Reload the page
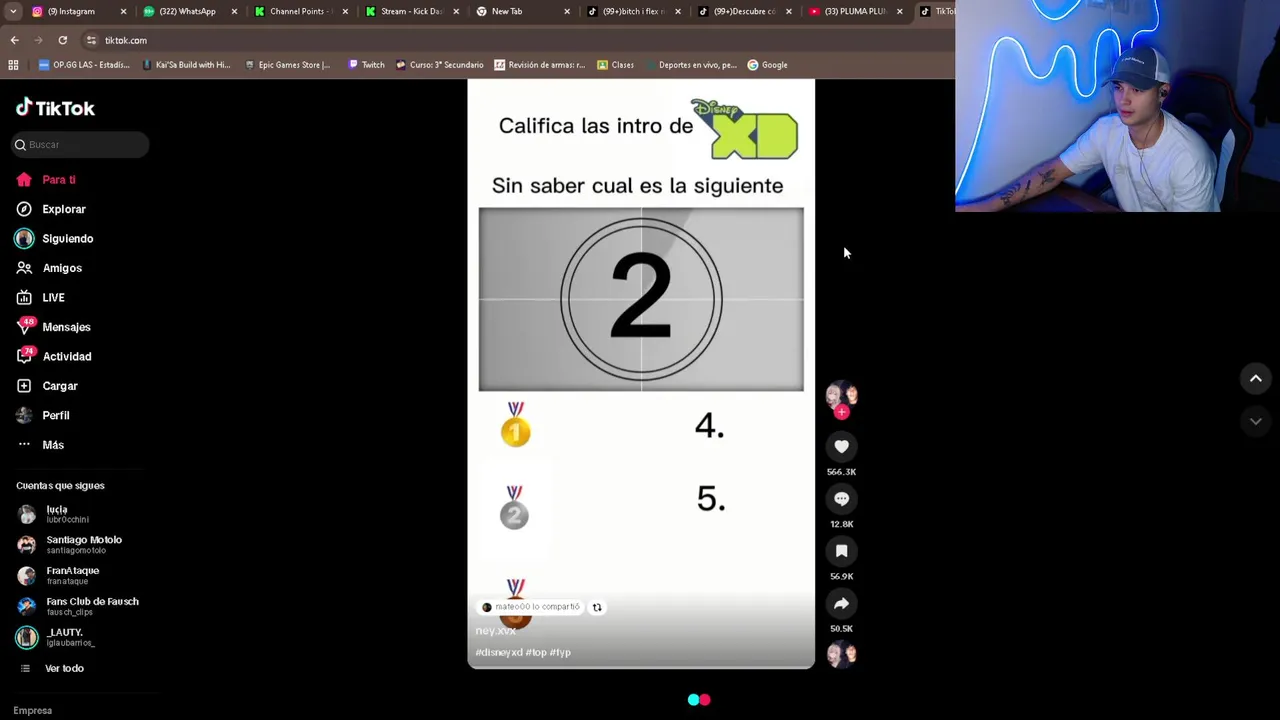Viewport: 1280px width, 720px height. tap(63, 40)
